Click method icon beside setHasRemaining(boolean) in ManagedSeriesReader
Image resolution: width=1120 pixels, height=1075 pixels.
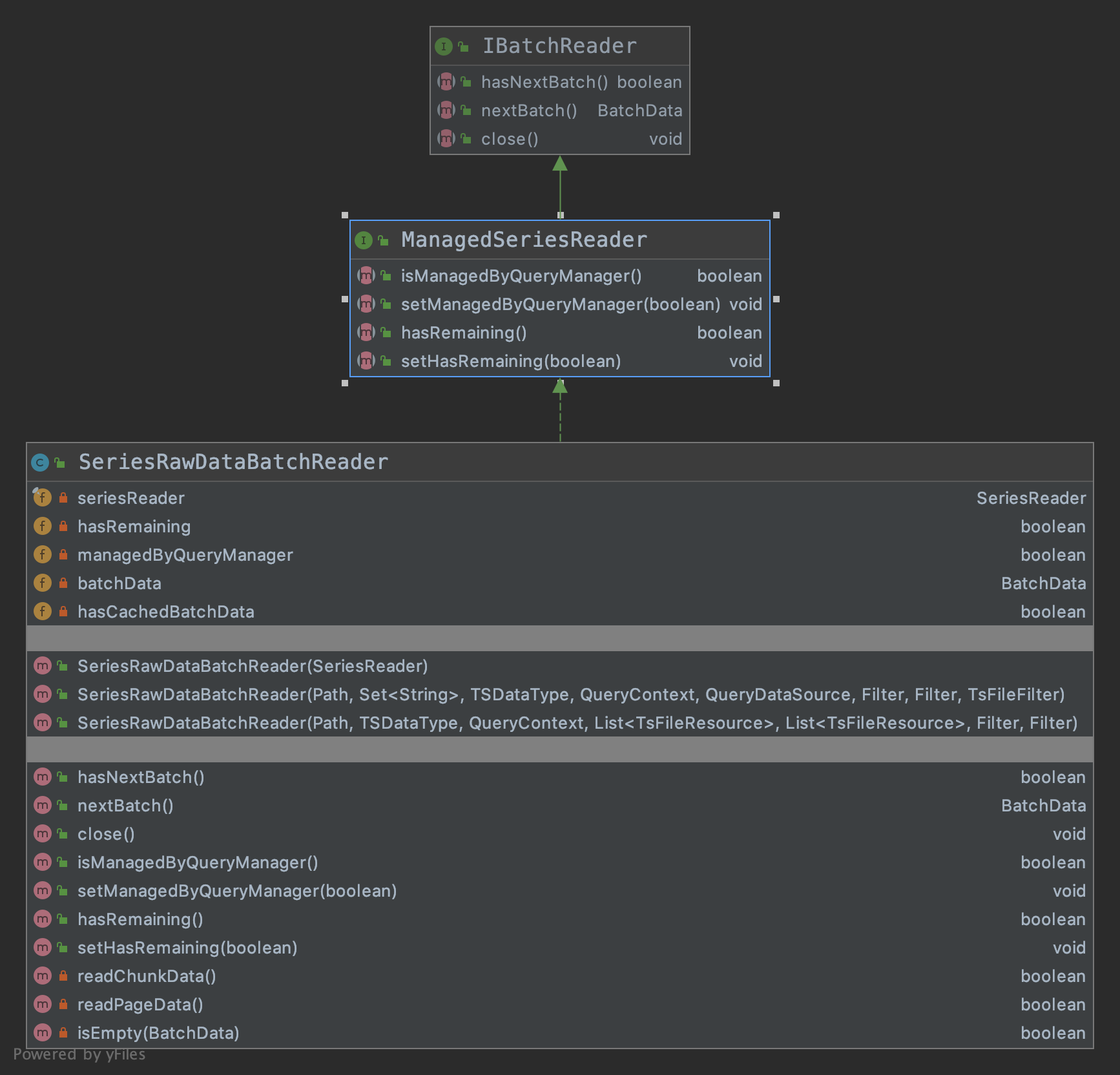coord(366,360)
